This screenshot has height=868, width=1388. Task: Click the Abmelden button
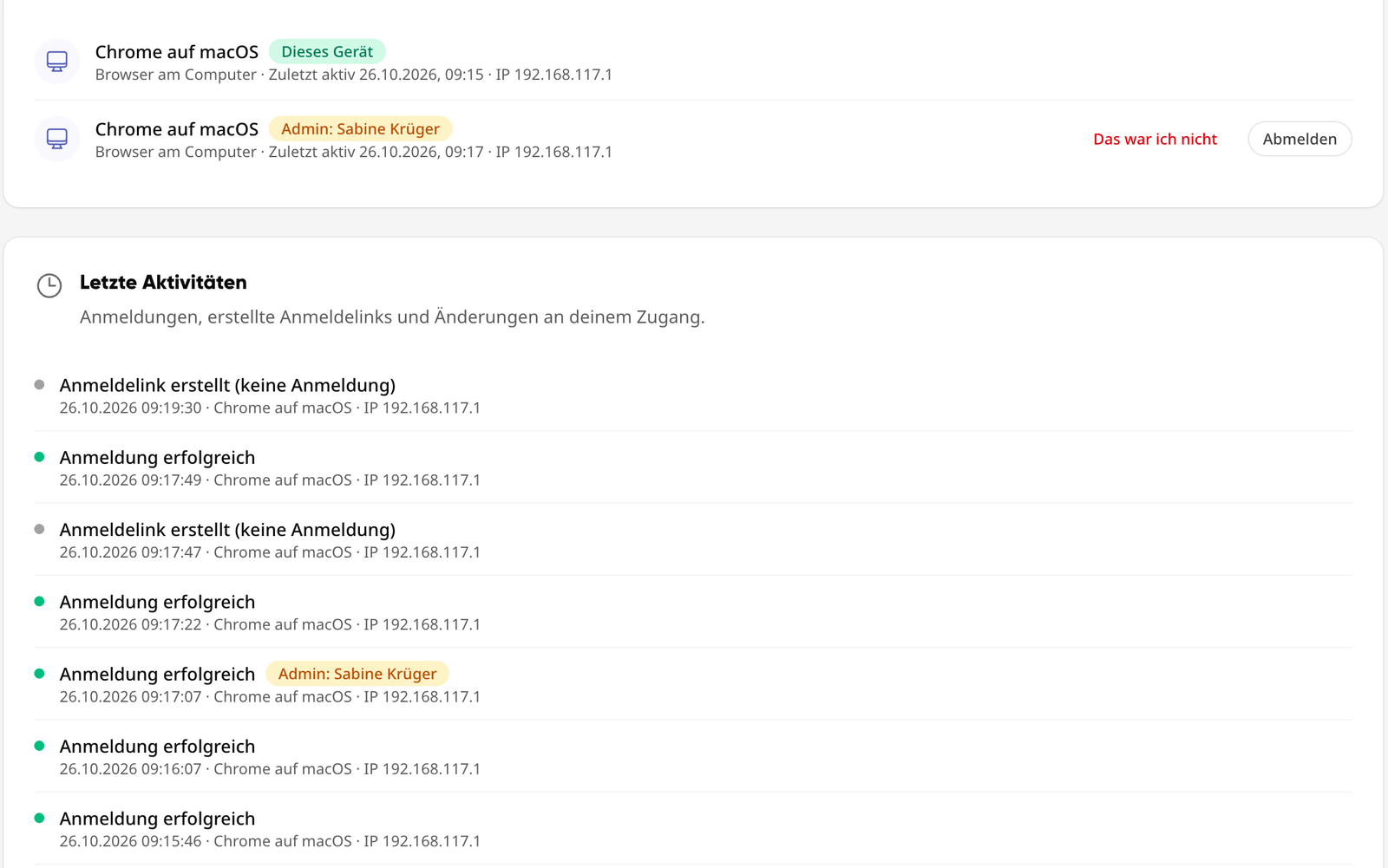(x=1300, y=139)
